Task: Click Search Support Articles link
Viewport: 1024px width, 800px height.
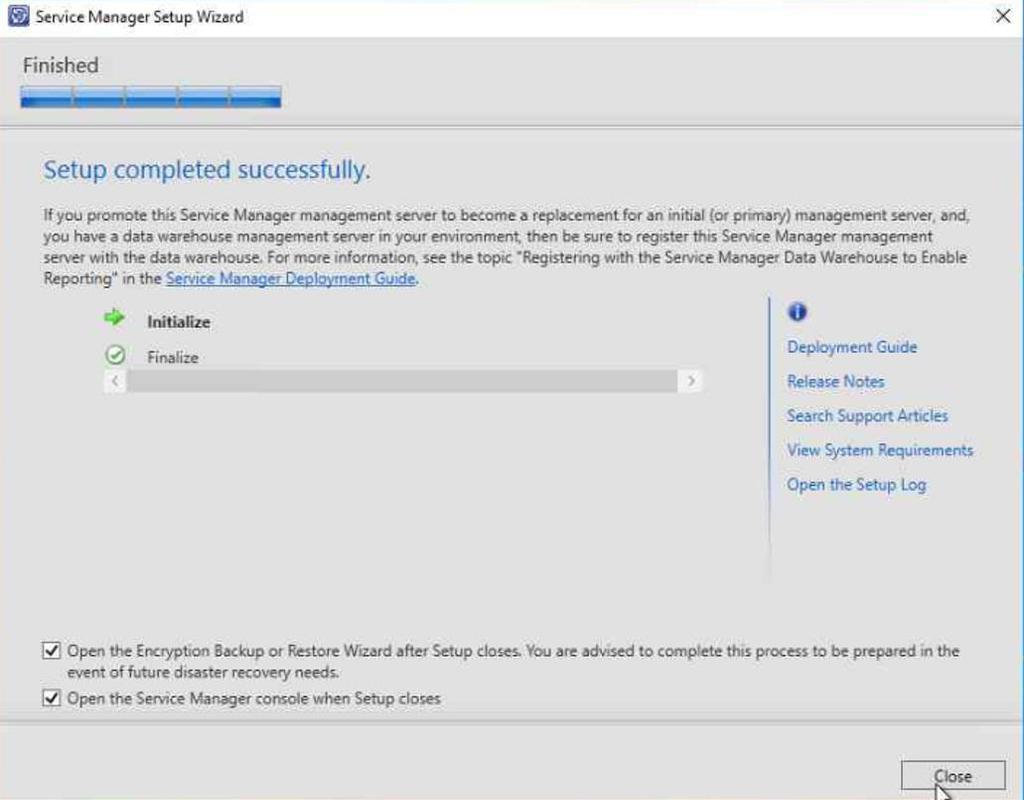Action: coord(867,416)
